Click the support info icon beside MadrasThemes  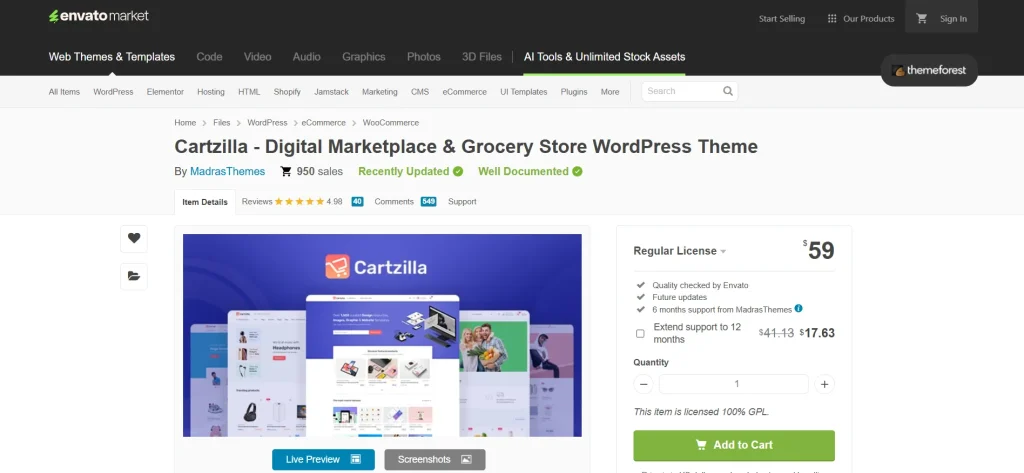[x=798, y=309]
